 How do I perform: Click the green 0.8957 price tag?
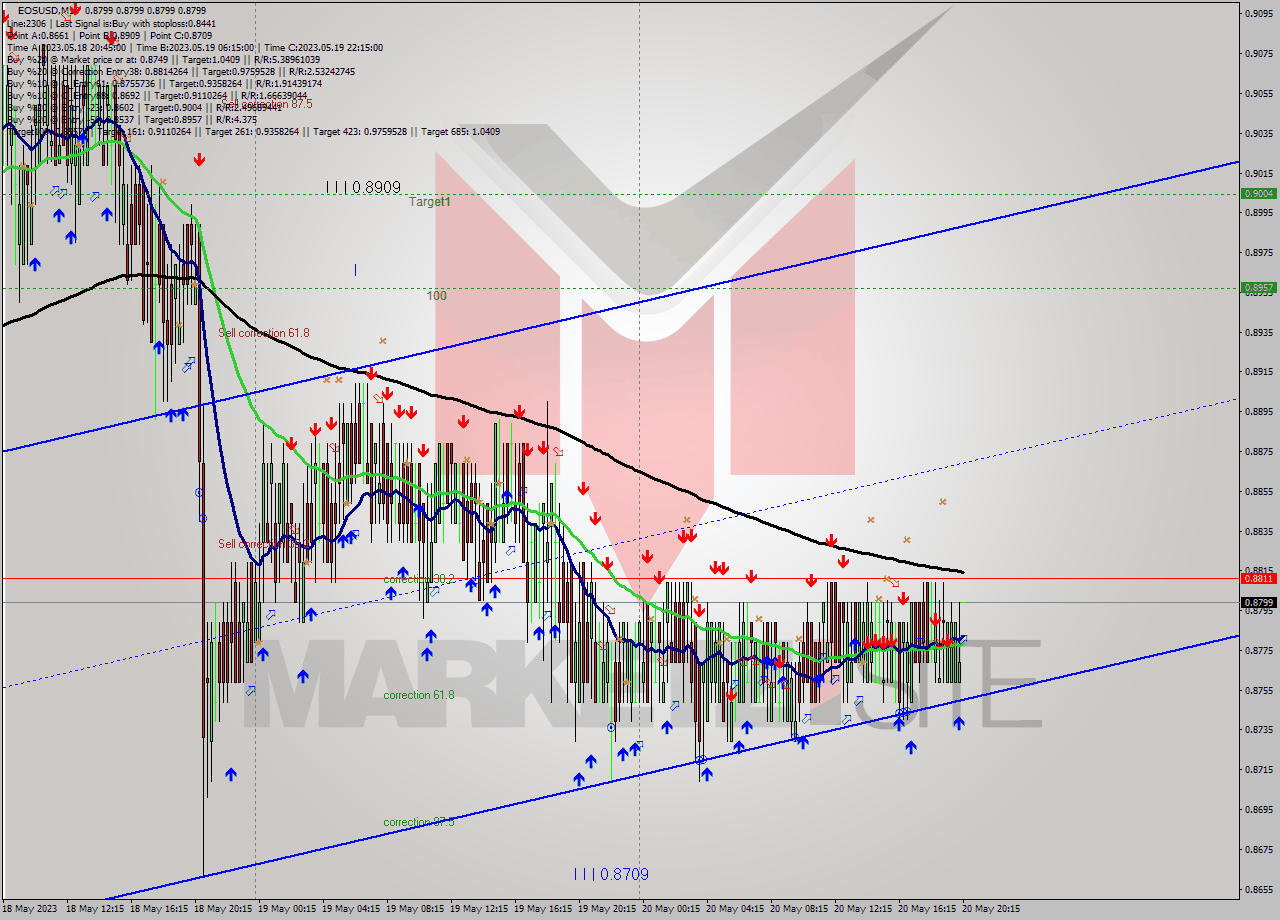click(1257, 287)
